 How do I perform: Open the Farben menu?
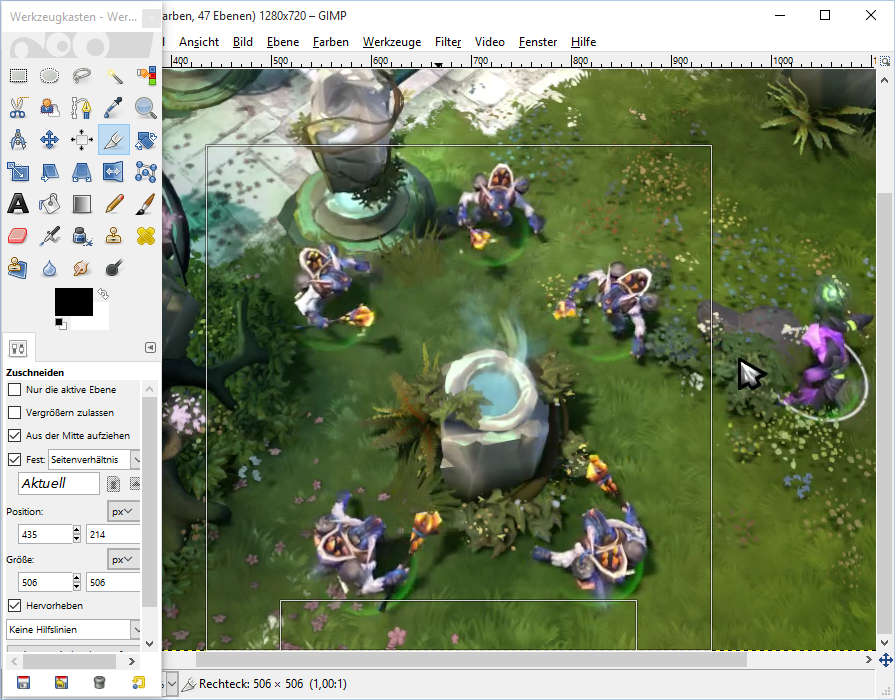click(330, 42)
